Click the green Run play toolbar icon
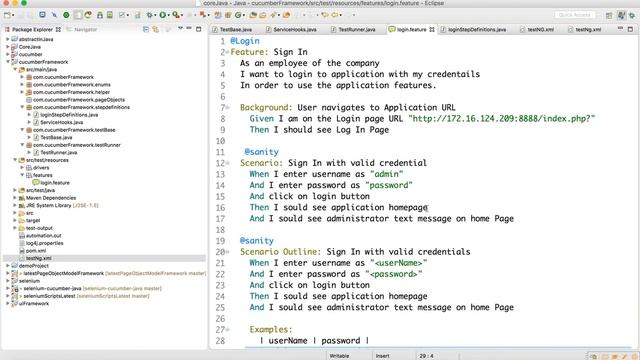Viewport: 640px width, 360px height. pyautogui.click(x=163, y=15)
